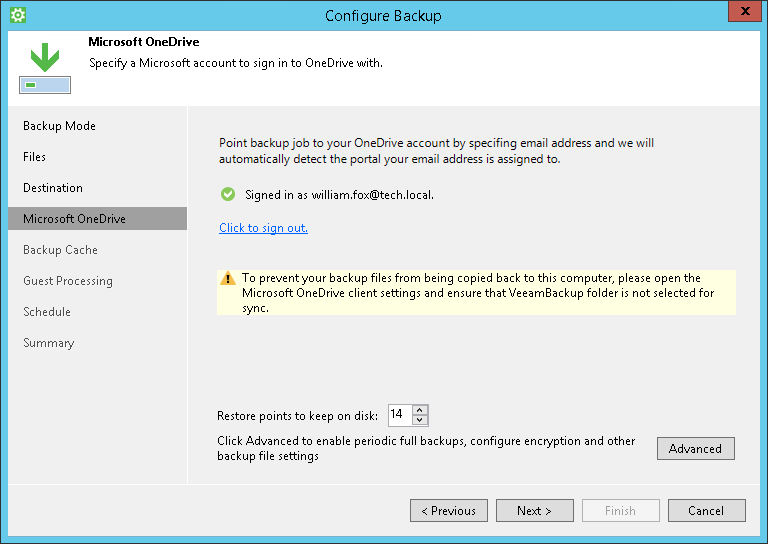Viewport: 768px width, 544px height.
Task: Click 'Signed in as william.fox@tech.local' text
Action: [339, 195]
